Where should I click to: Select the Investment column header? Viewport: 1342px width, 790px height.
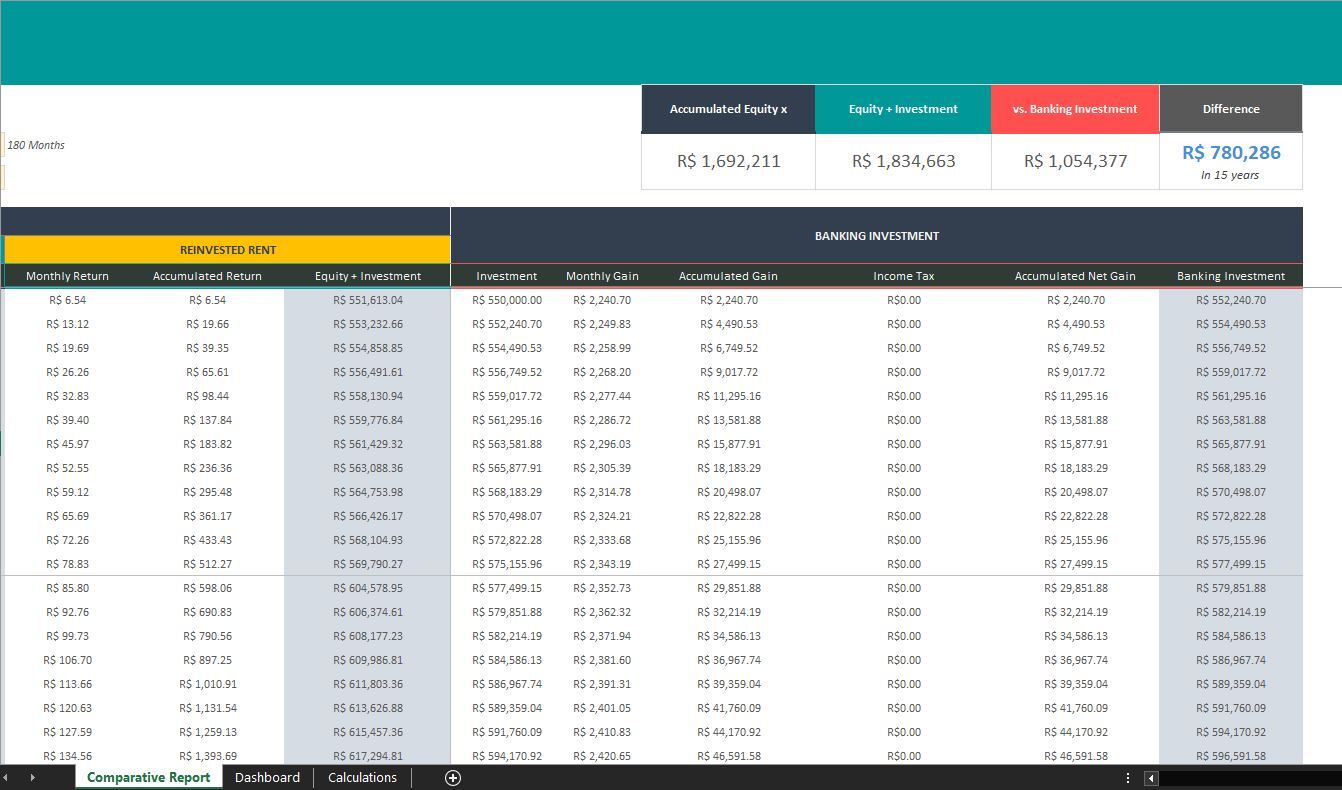[506, 276]
